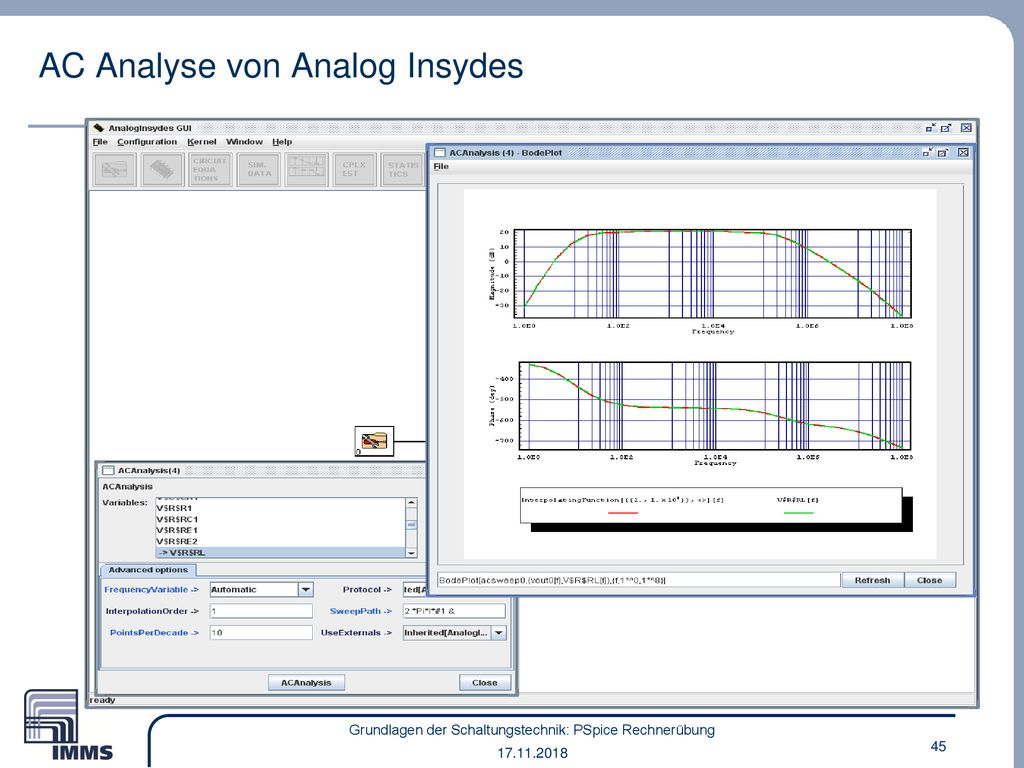Open the FrequencyVariable Automatic dropdown
The image size is (1024, 768).
pos(306,590)
